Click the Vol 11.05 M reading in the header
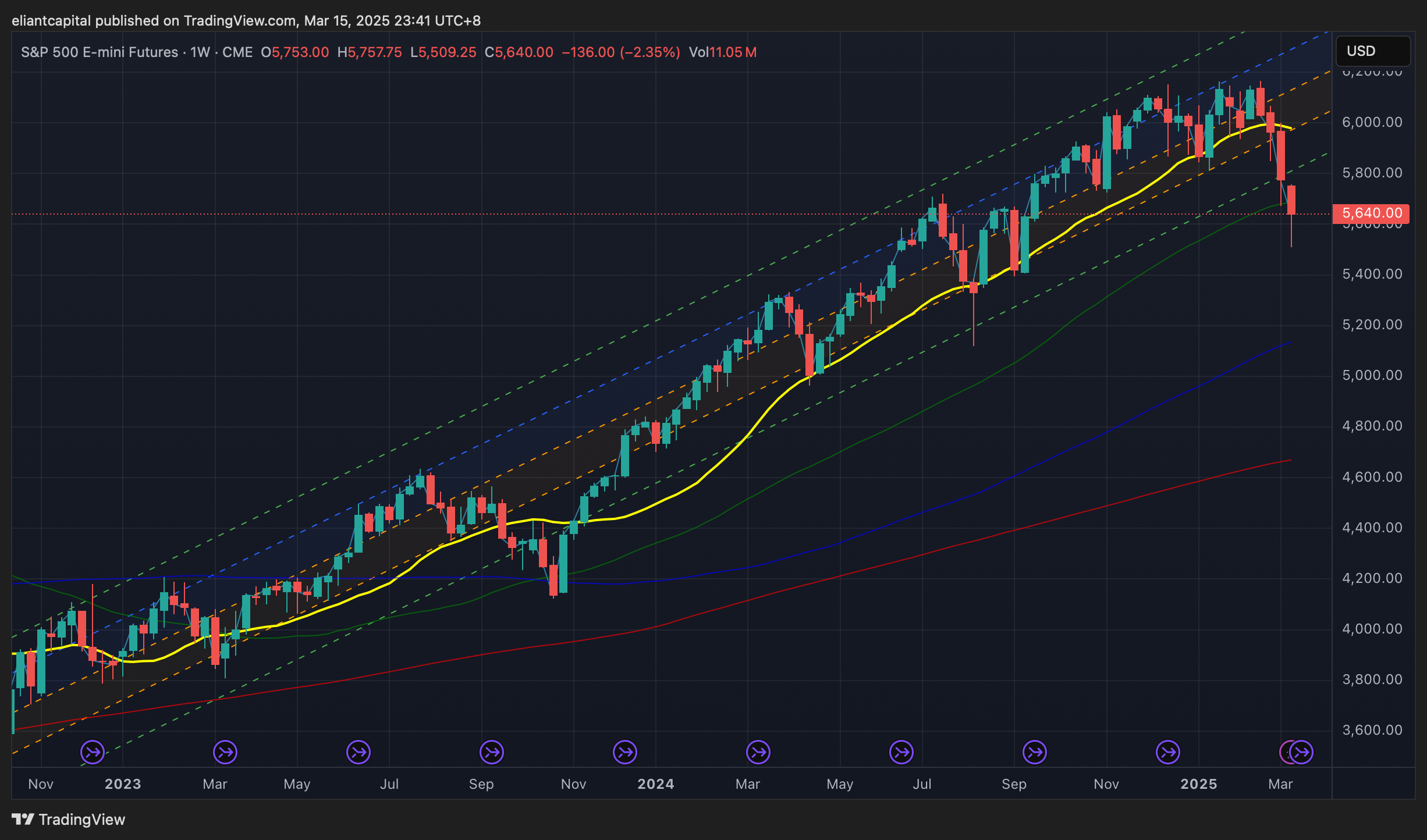This screenshot has width=1427, height=840. coord(722,52)
